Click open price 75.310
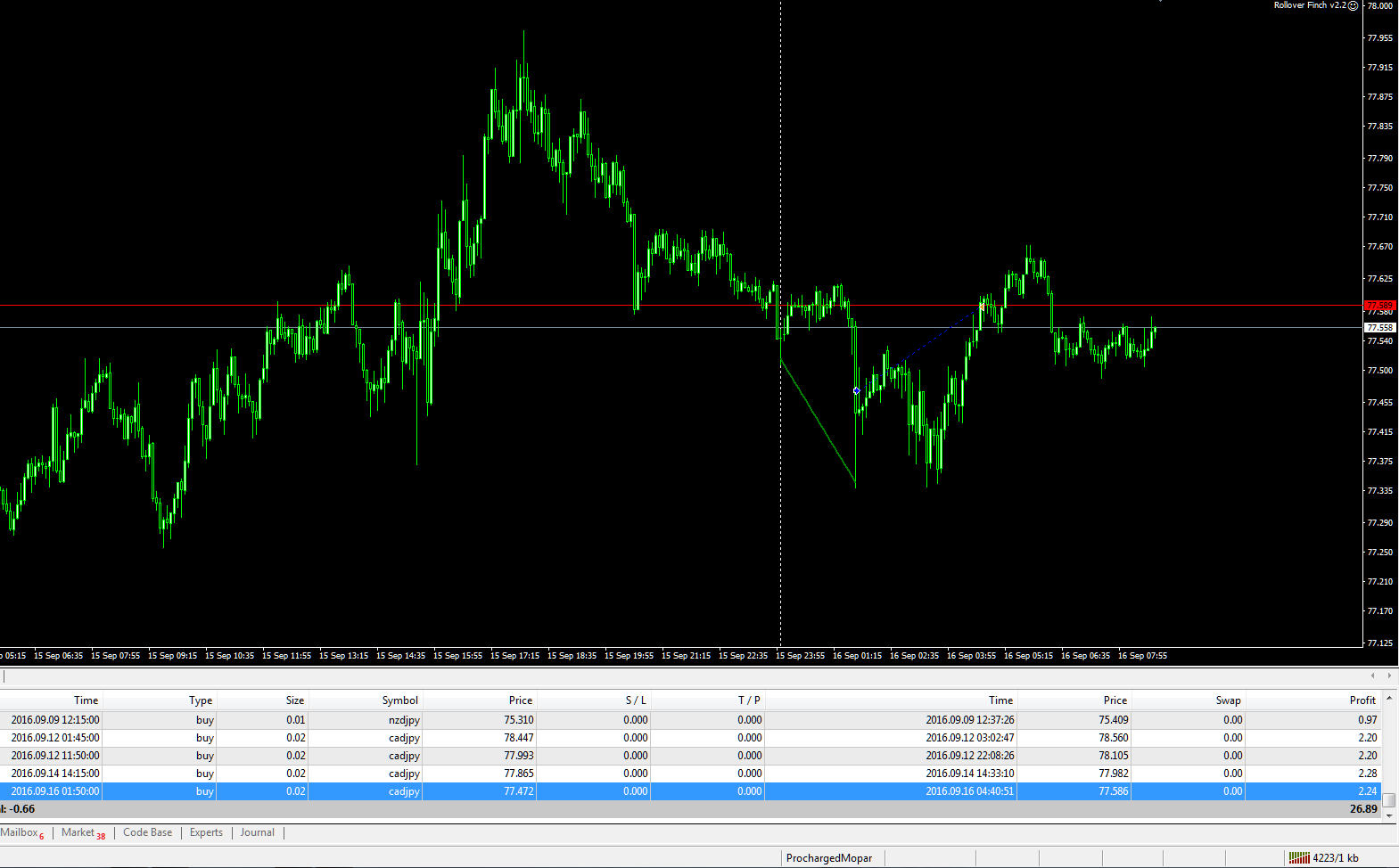This screenshot has width=1399, height=868. (519, 720)
